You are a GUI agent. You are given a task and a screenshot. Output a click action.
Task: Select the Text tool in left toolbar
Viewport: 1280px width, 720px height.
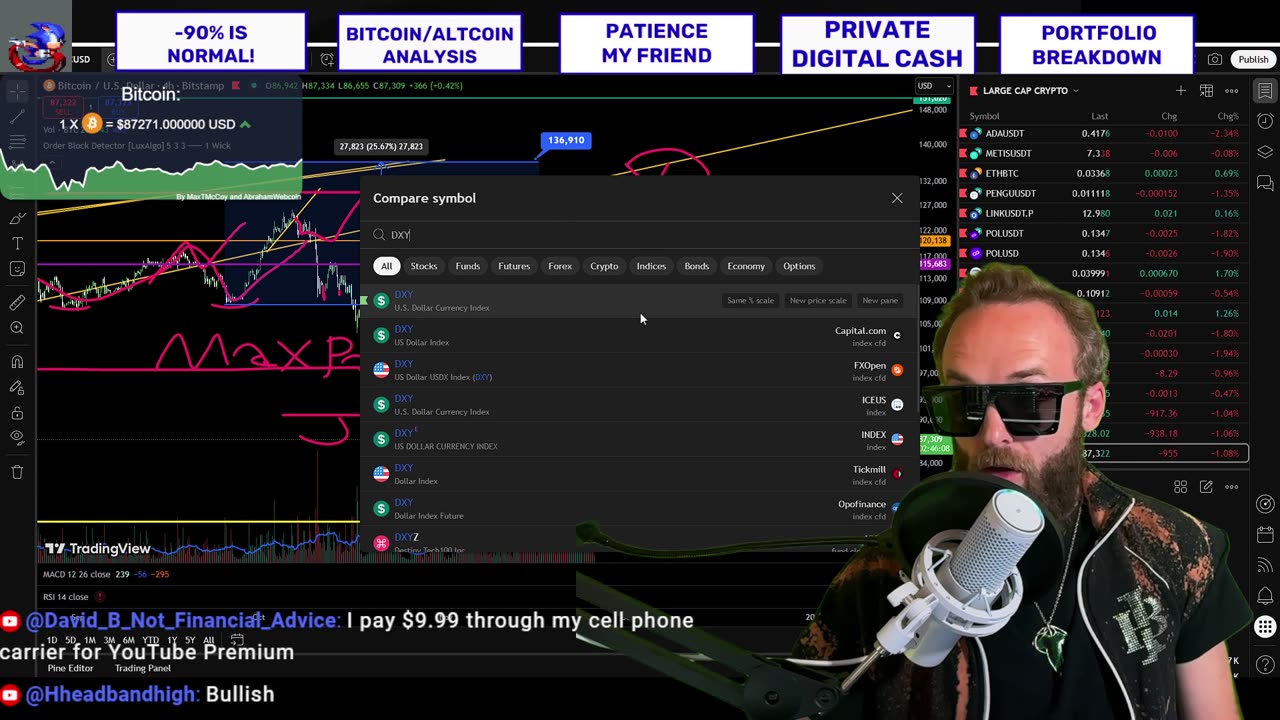[17, 243]
